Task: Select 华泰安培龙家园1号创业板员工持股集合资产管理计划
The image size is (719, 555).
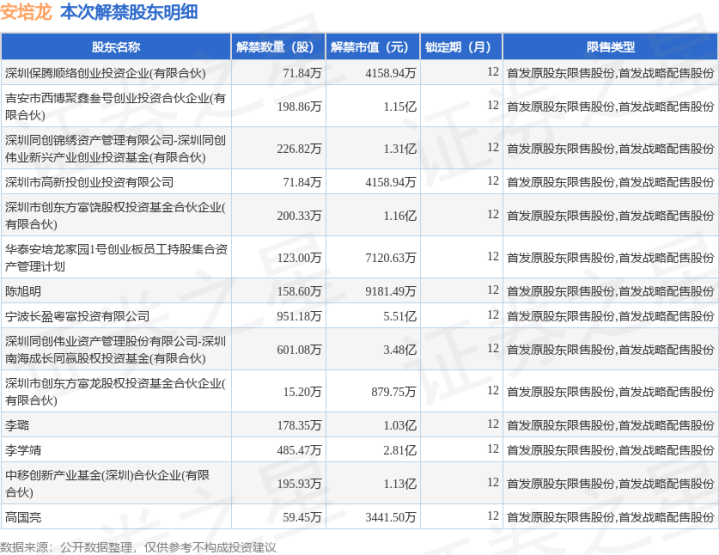Action: (x=116, y=258)
